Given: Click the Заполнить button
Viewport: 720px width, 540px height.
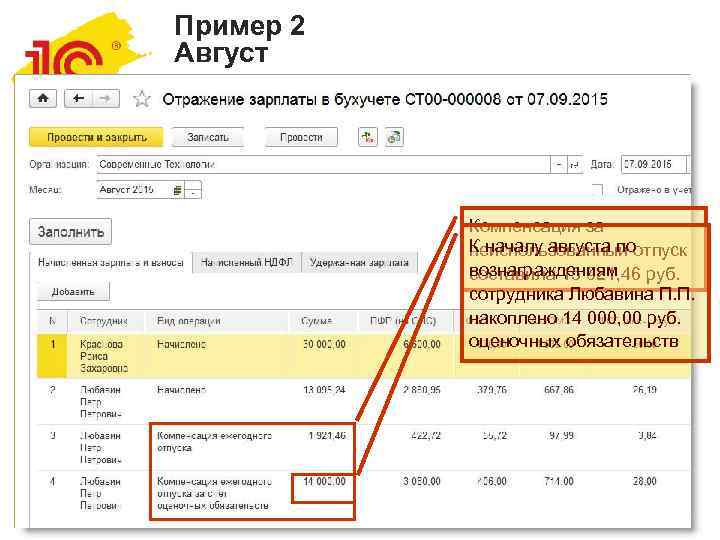Looking at the screenshot, I should [x=70, y=232].
